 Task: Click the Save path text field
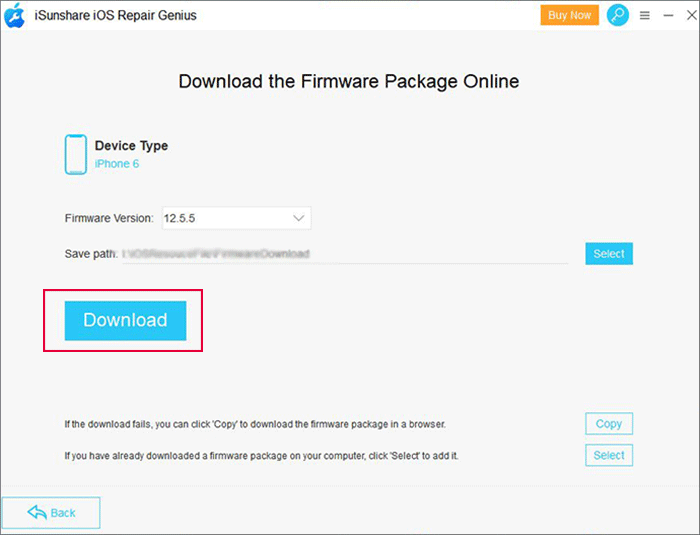(345, 254)
